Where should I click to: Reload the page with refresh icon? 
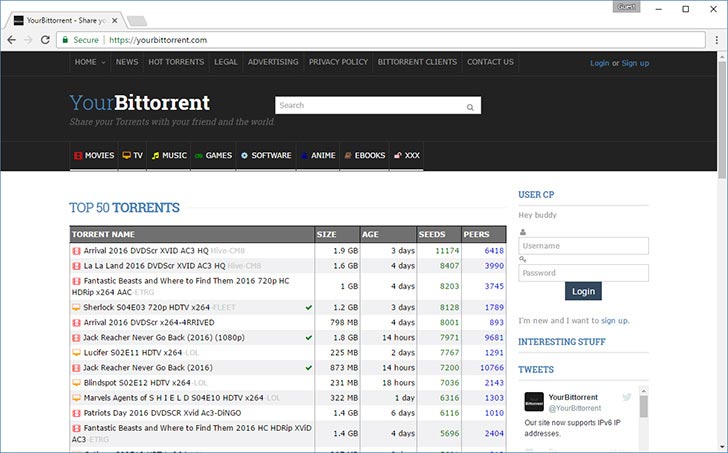click(45, 40)
